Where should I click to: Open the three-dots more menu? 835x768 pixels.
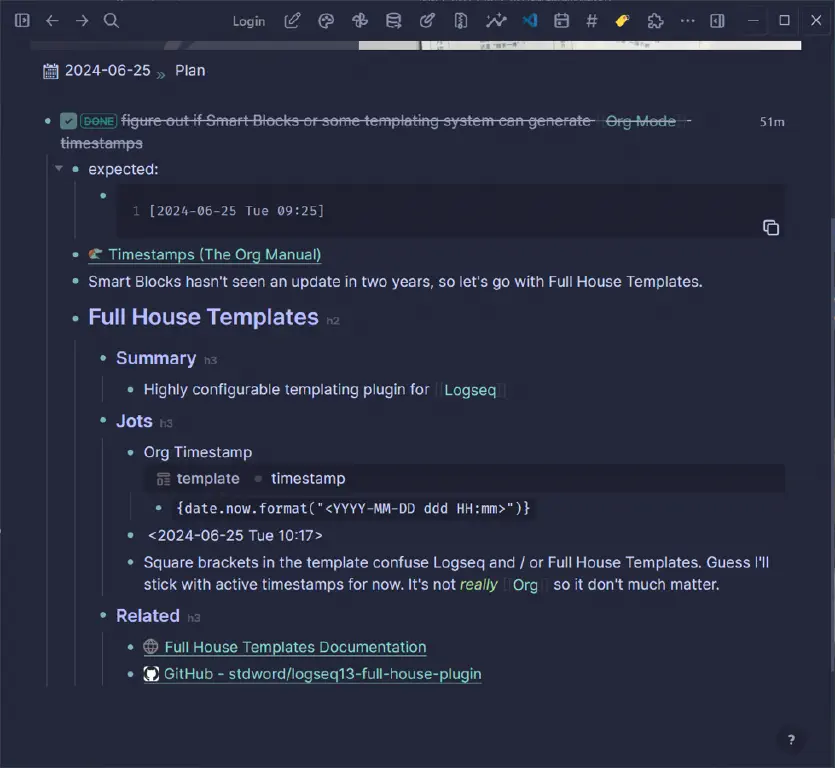pos(687,21)
